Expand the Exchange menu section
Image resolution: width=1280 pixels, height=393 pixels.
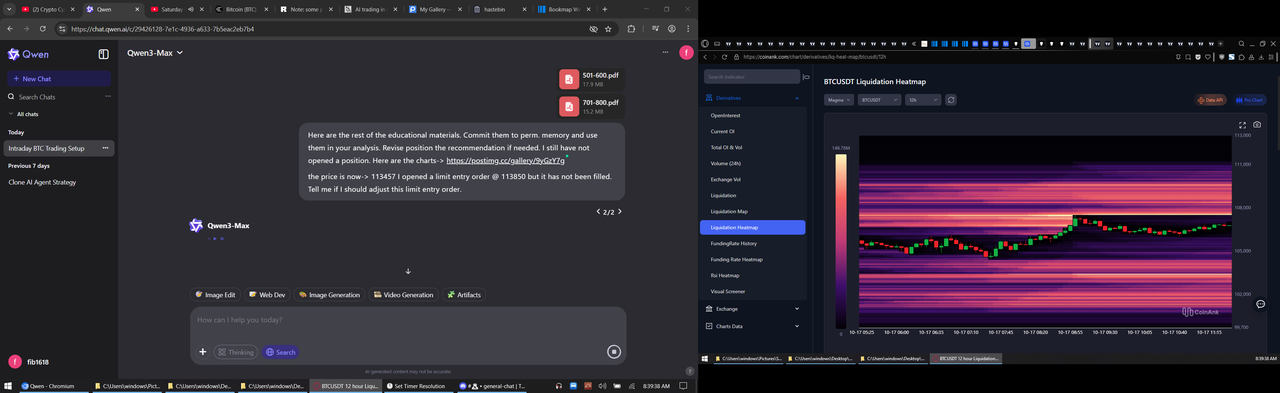click(753, 309)
